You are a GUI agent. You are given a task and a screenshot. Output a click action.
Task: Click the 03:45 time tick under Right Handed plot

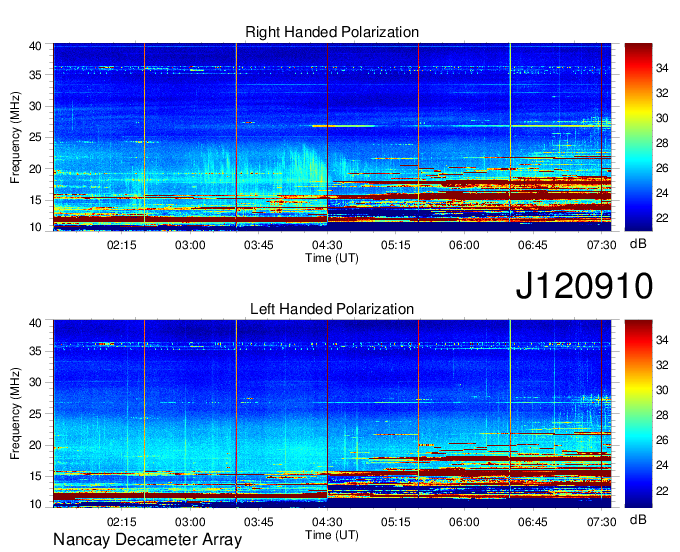coord(258,245)
